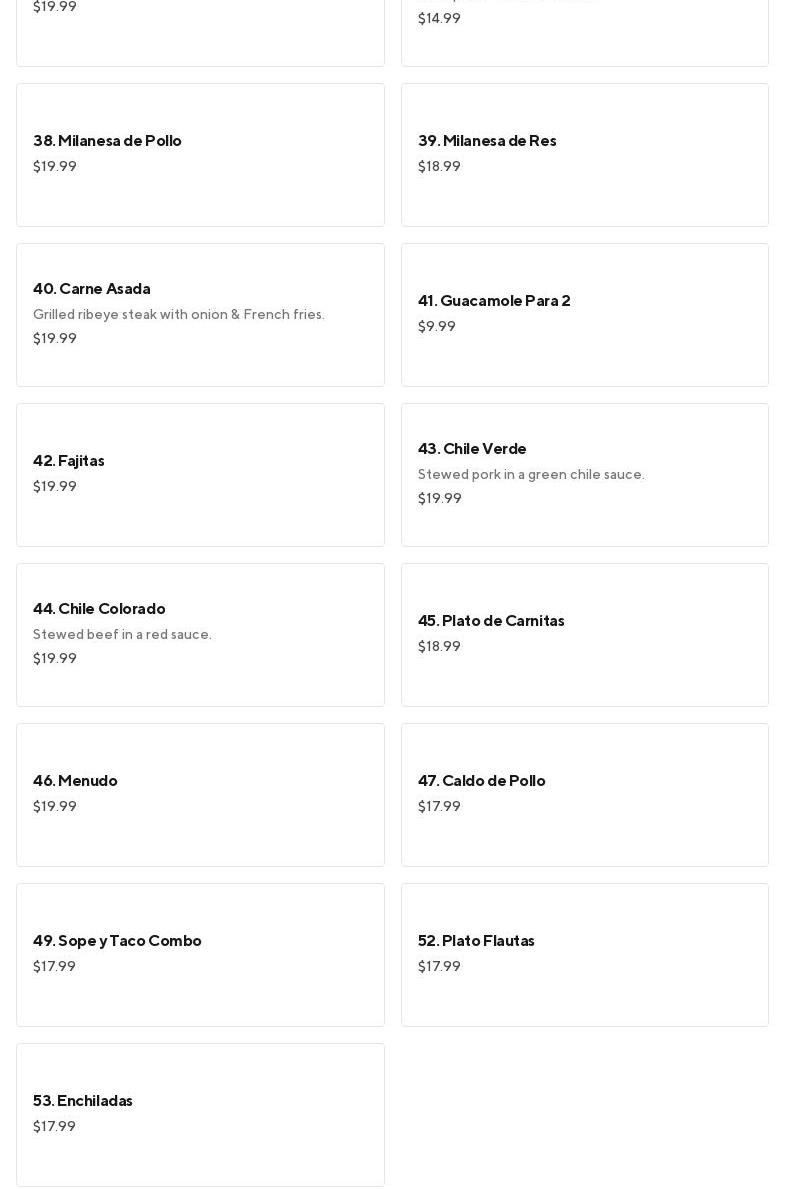Click the $18.99 price under Plato de Carnitas
The width and height of the screenshot is (785, 1189).
[x=439, y=647]
